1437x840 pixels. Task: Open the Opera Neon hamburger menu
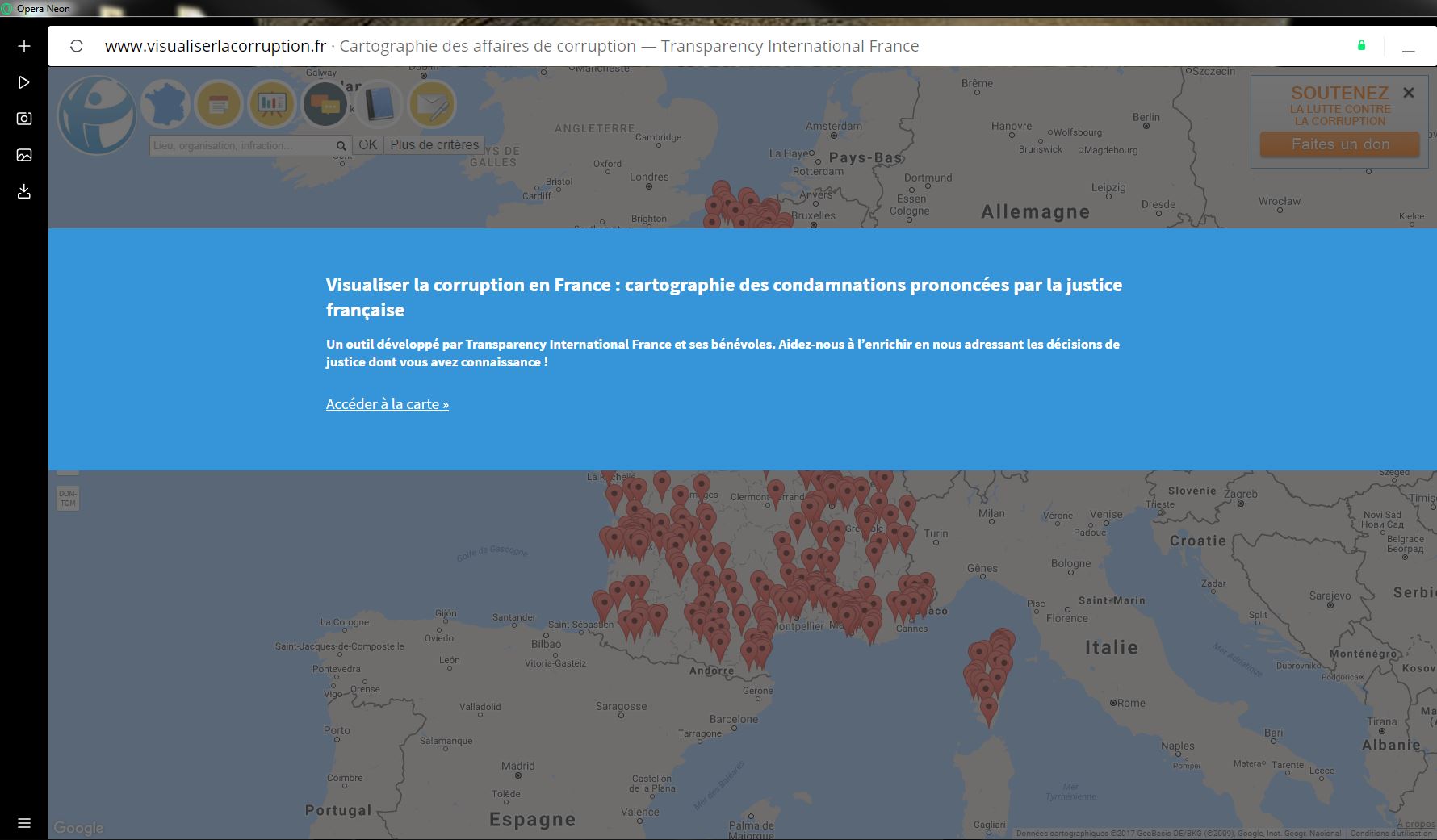point(24,823)
